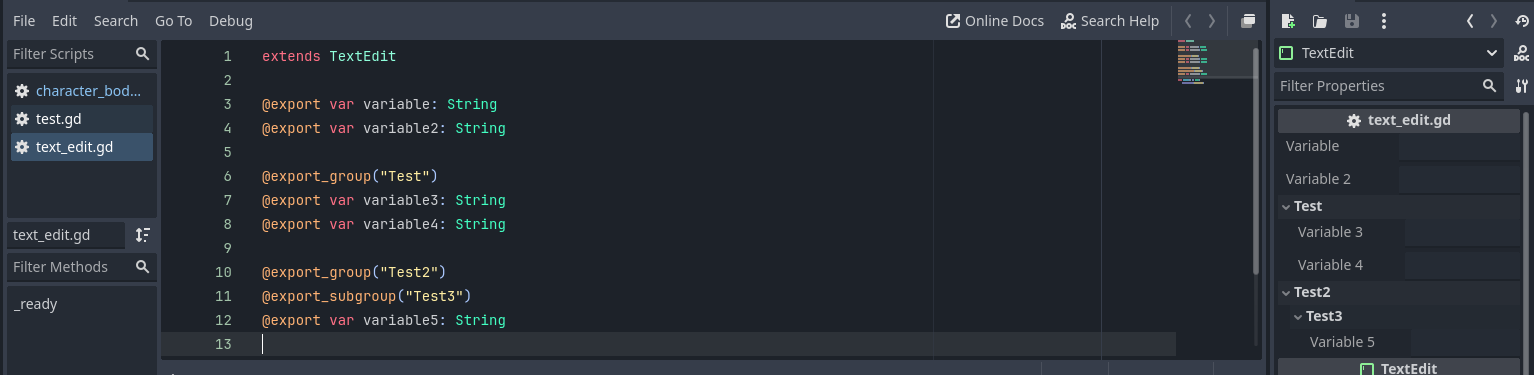Open the Go To menu
The image size is (1534, 375).
coord(173,21)
